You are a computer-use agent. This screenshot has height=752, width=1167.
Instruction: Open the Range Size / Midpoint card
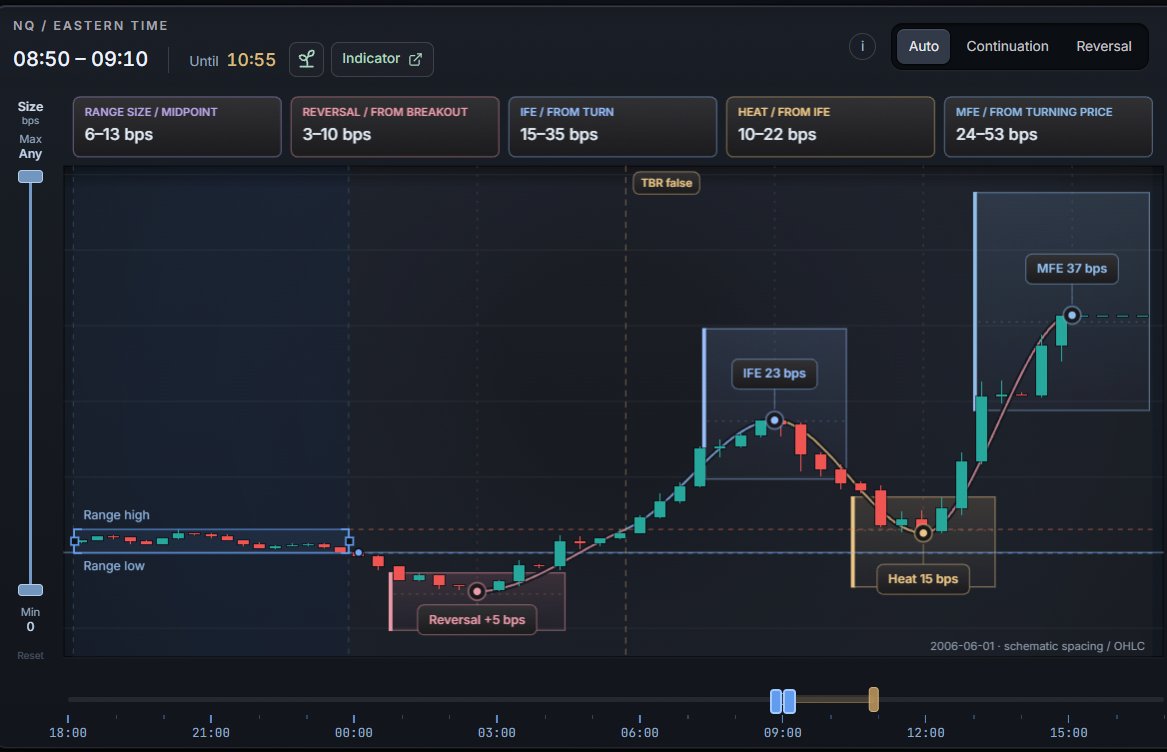177,127
